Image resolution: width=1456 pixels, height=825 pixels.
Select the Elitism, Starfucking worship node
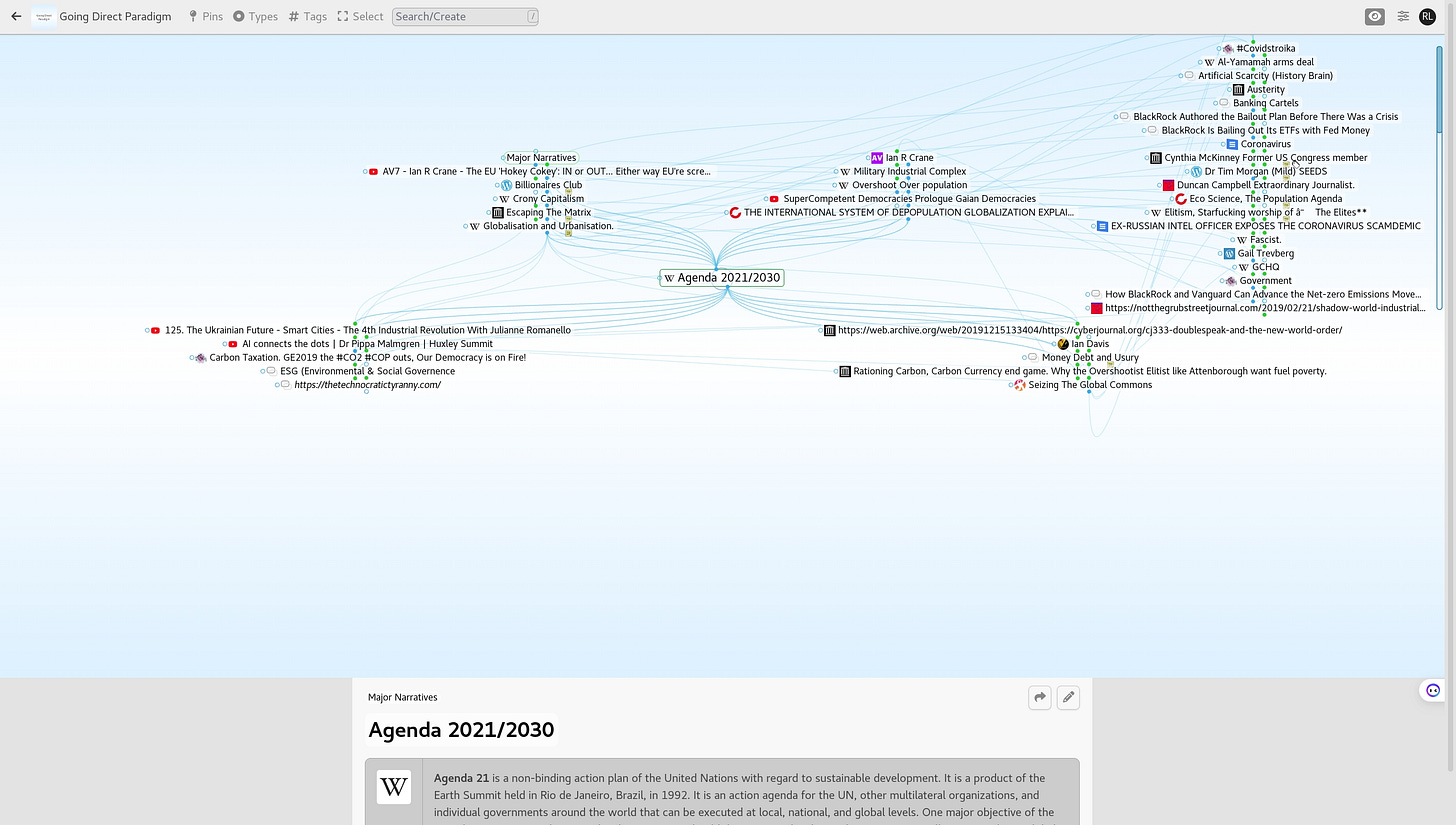pos(1258,212)
